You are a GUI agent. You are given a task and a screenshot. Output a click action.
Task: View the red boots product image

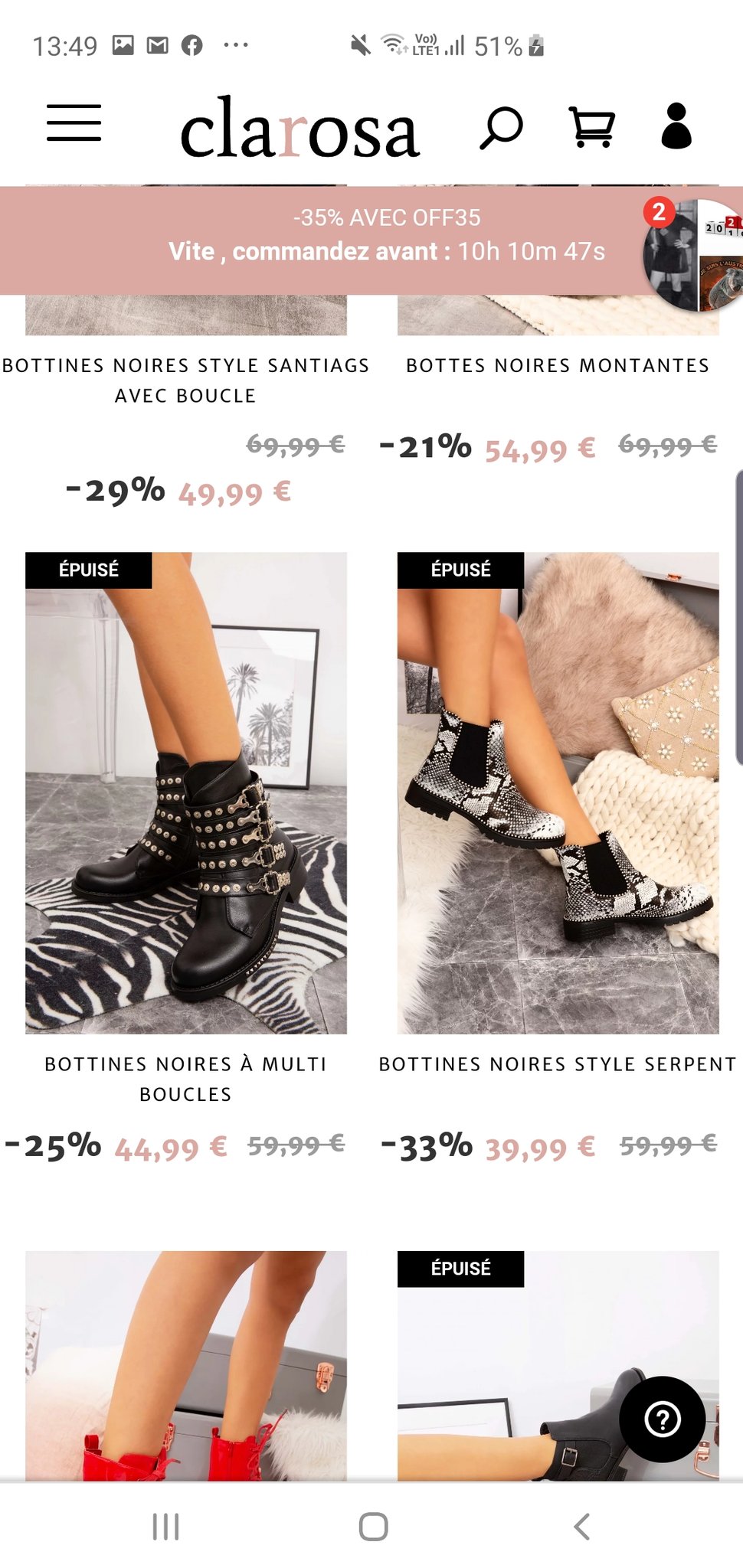186,1365
